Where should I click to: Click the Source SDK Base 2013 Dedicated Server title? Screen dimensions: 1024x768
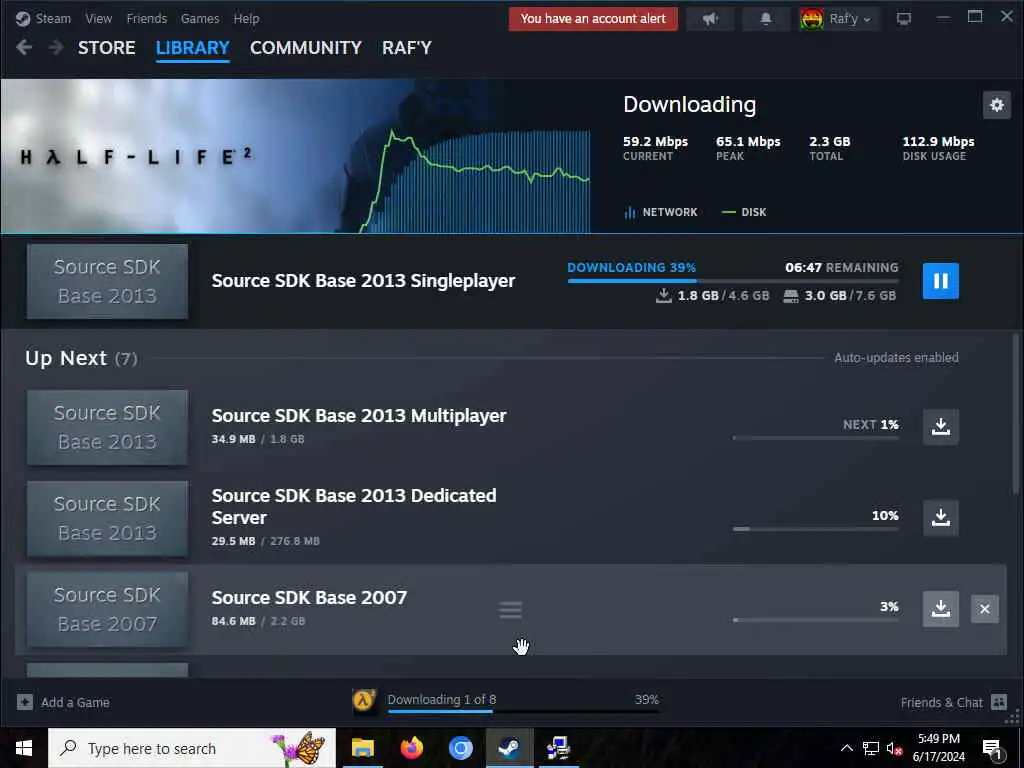tap(354, 506)
